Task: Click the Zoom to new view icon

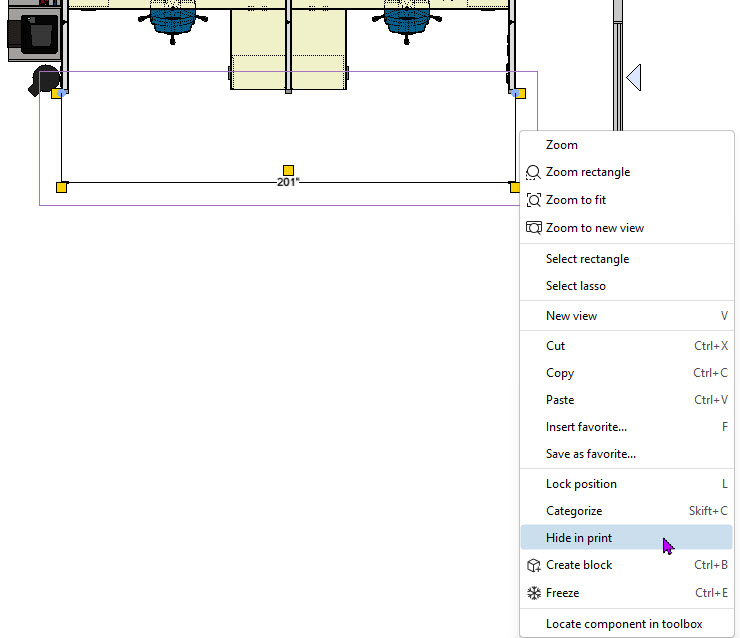Action: pyautogui.click(x=534, y=228)
